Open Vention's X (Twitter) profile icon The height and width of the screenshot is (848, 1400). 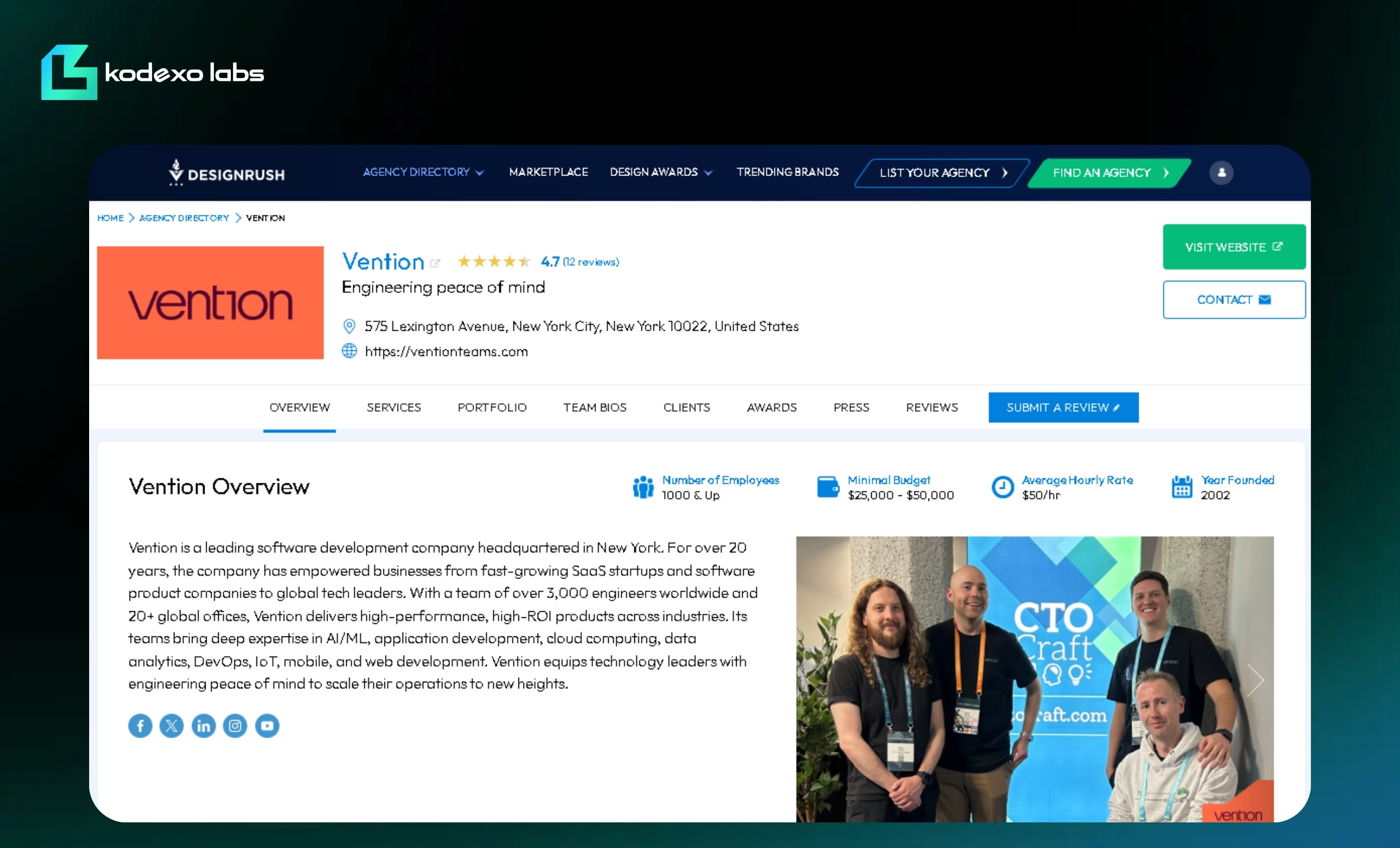(x=172, y=726)
